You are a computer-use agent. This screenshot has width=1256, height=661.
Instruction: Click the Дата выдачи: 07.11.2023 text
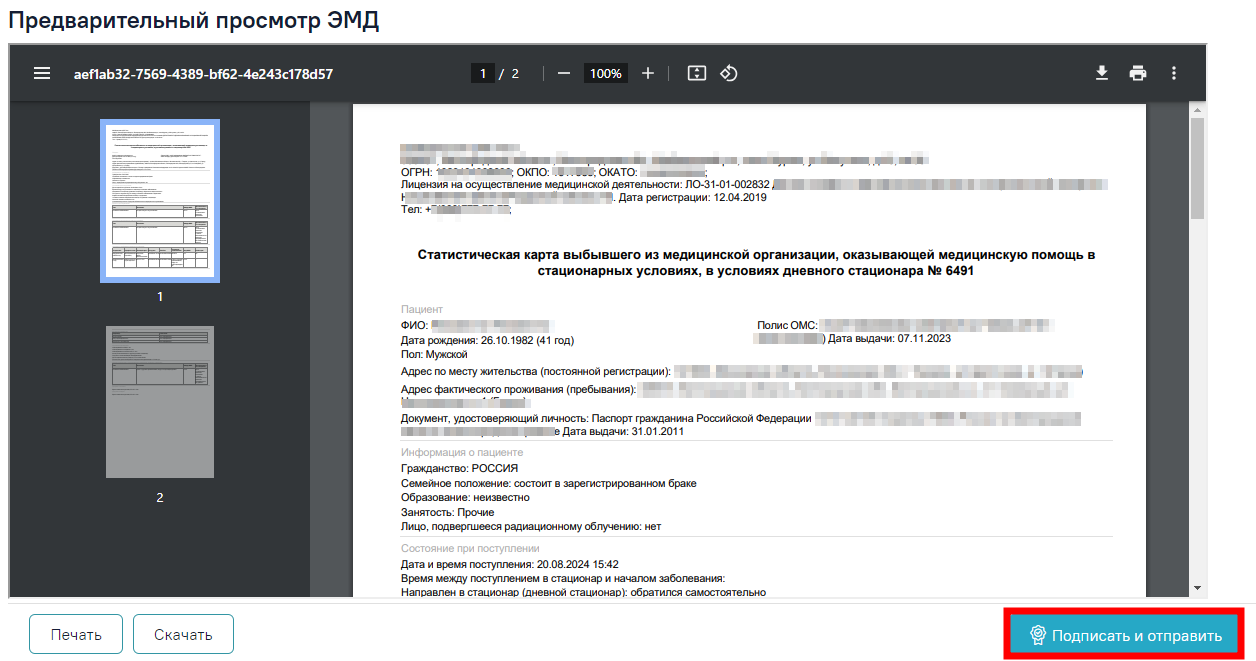pyautogui.click(x=889, y=339)
